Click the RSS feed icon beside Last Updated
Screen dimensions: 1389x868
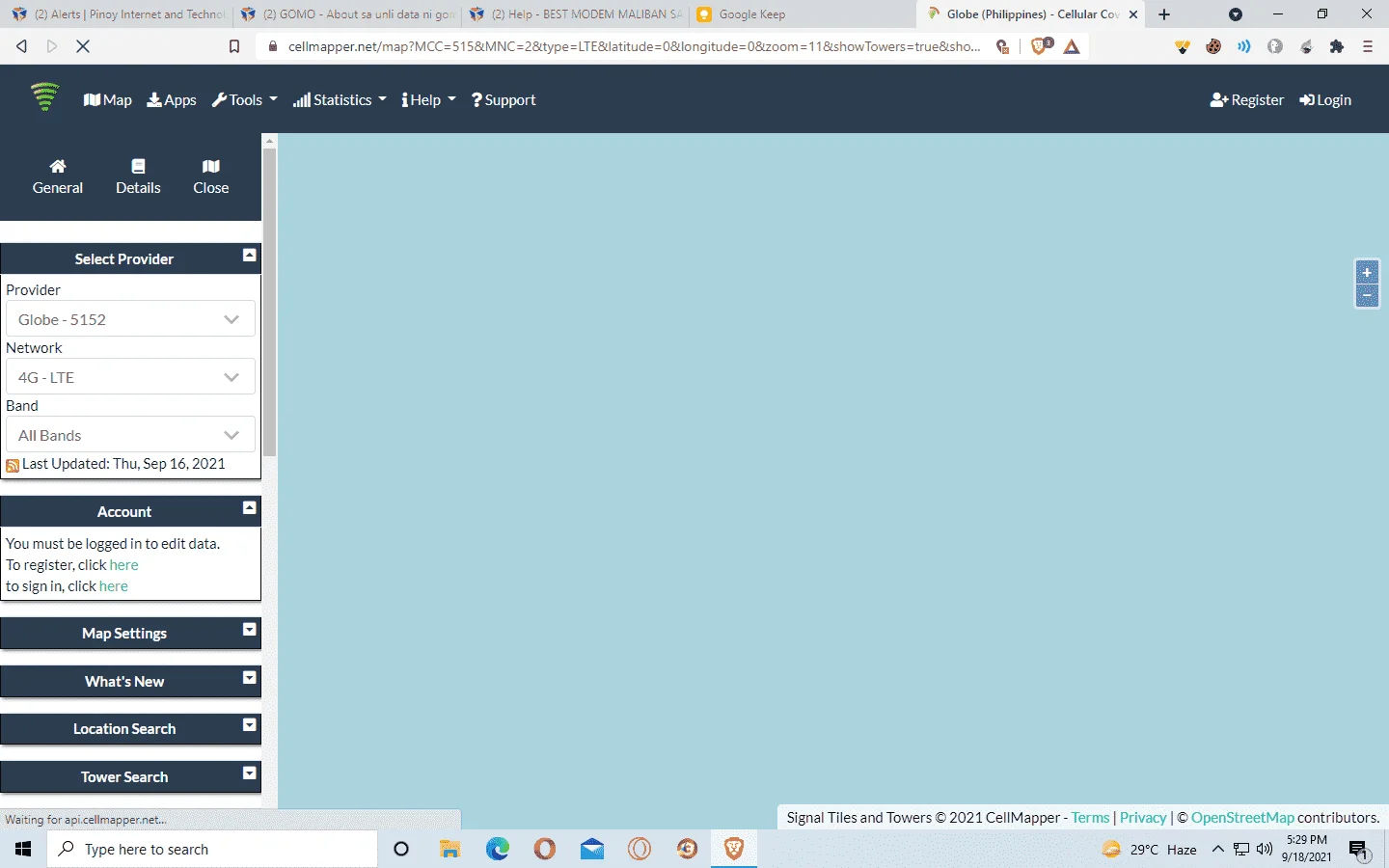(13, 466)
